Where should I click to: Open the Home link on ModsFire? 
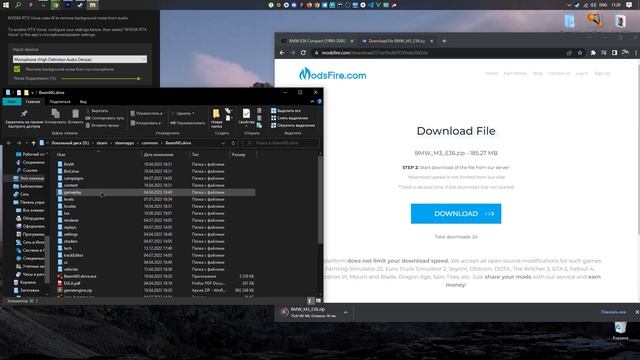[491, 73]
